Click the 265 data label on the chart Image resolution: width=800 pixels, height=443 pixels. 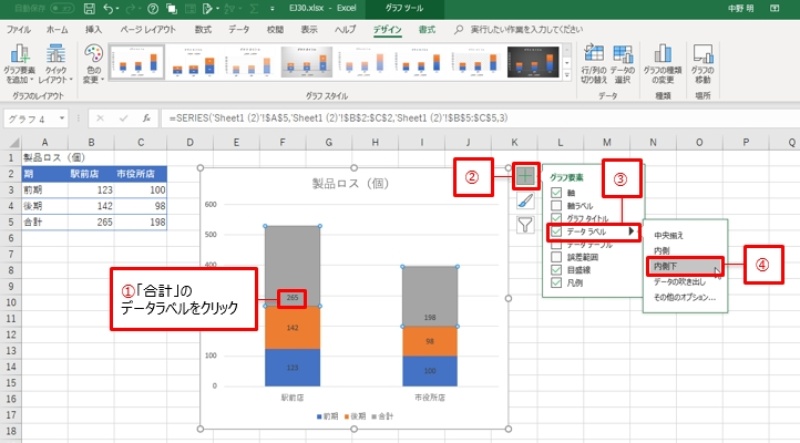click(291, 297)
